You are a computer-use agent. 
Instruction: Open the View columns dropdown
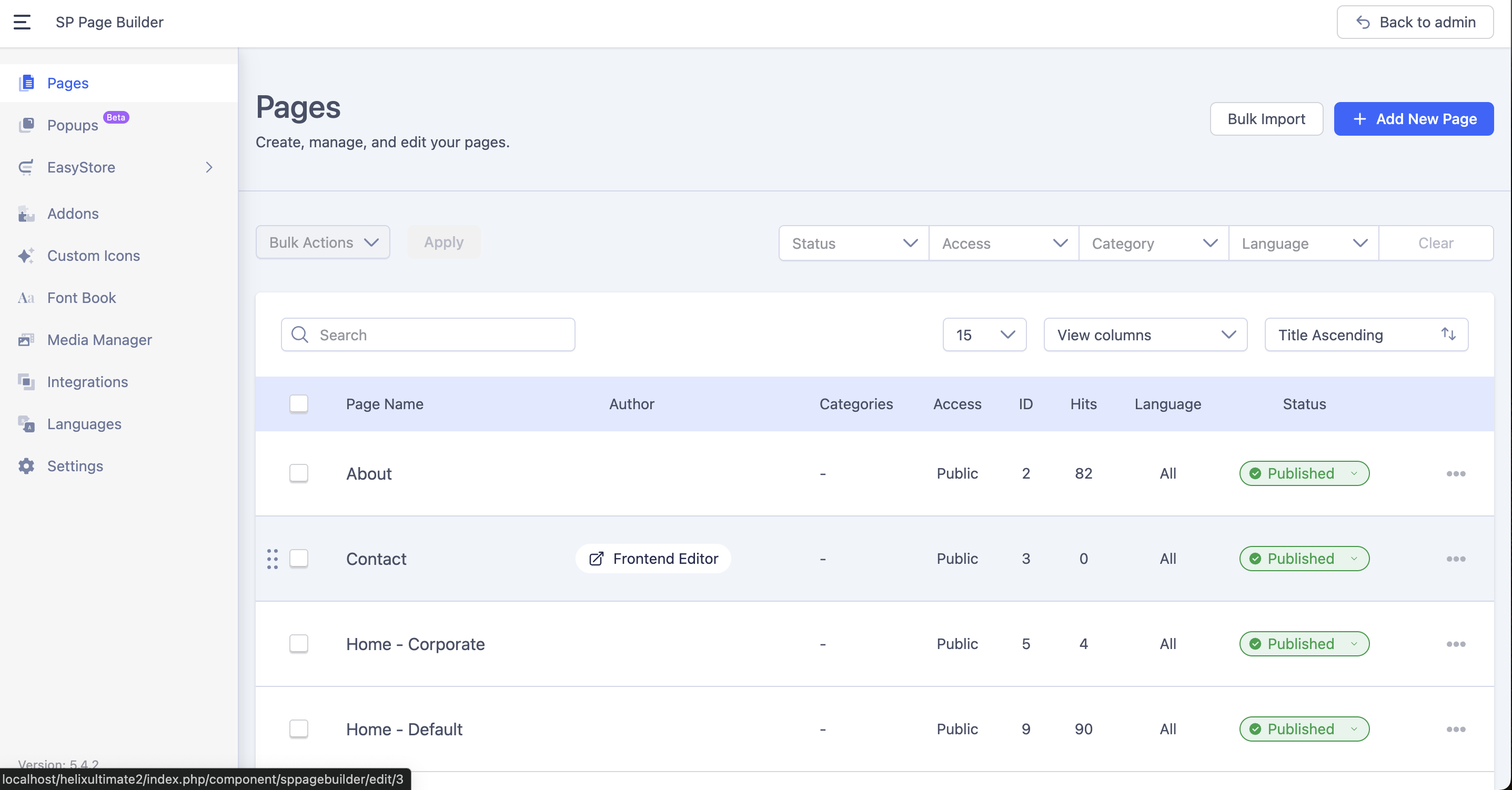[1145, 335]
